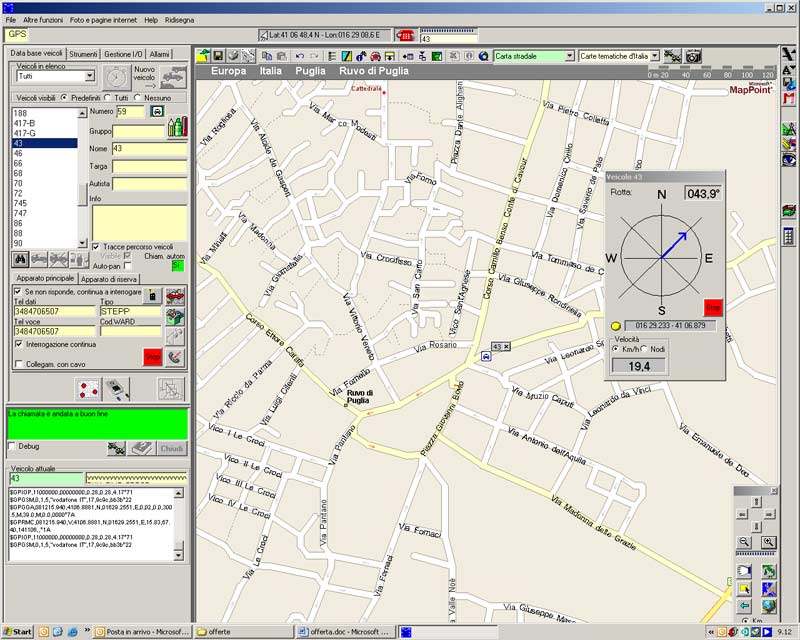The width and height of the screenshot is (800, 640).
Task: Toggle Tracce percorso veicoli checkbox
Action: click(95, 247)
